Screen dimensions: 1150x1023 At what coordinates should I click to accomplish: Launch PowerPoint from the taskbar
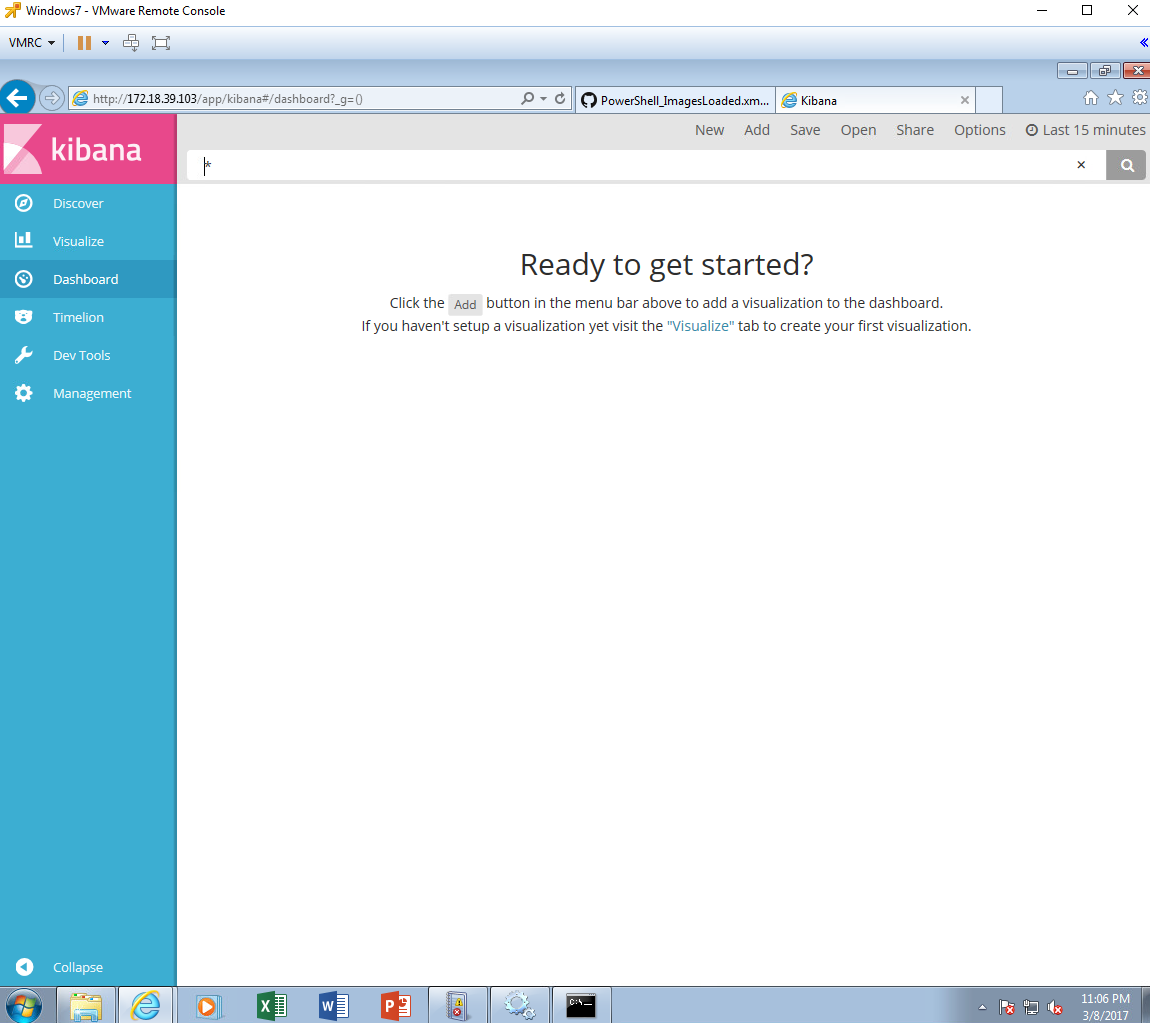tap(396, 1005)
